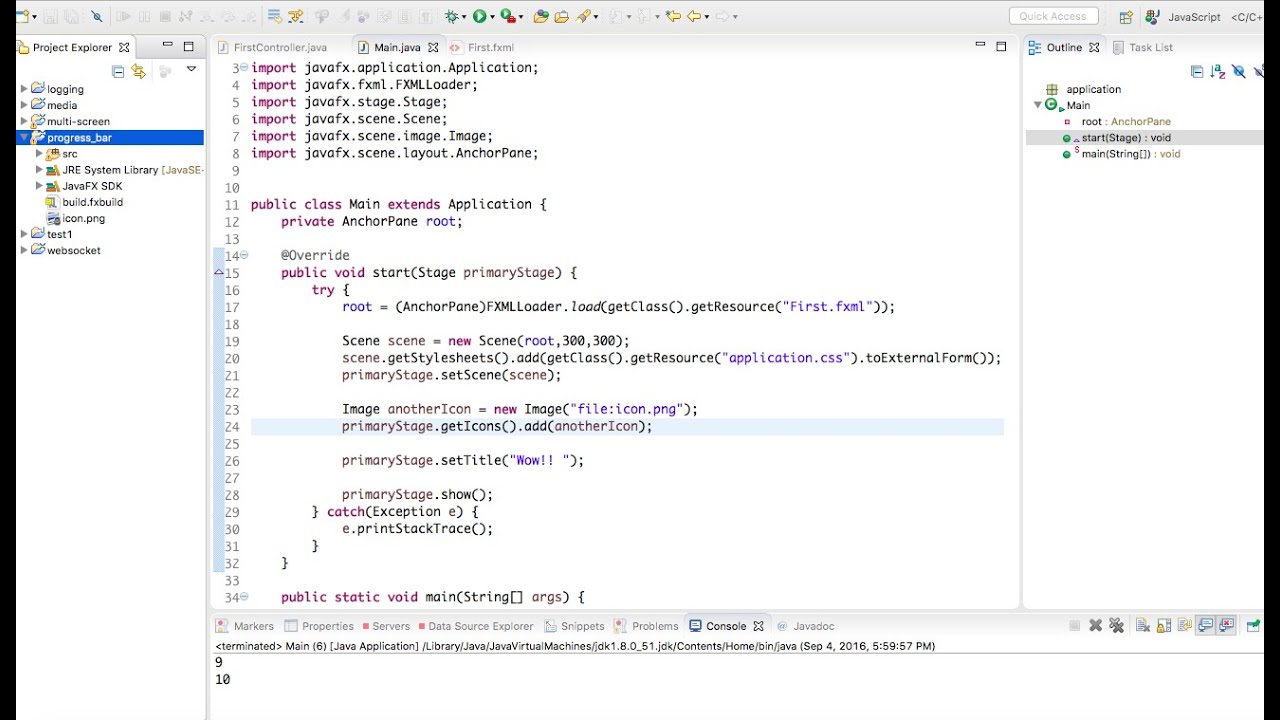Open the Problems tab
The width and height of the screenshot is (1280, 720).
point(646,626)
